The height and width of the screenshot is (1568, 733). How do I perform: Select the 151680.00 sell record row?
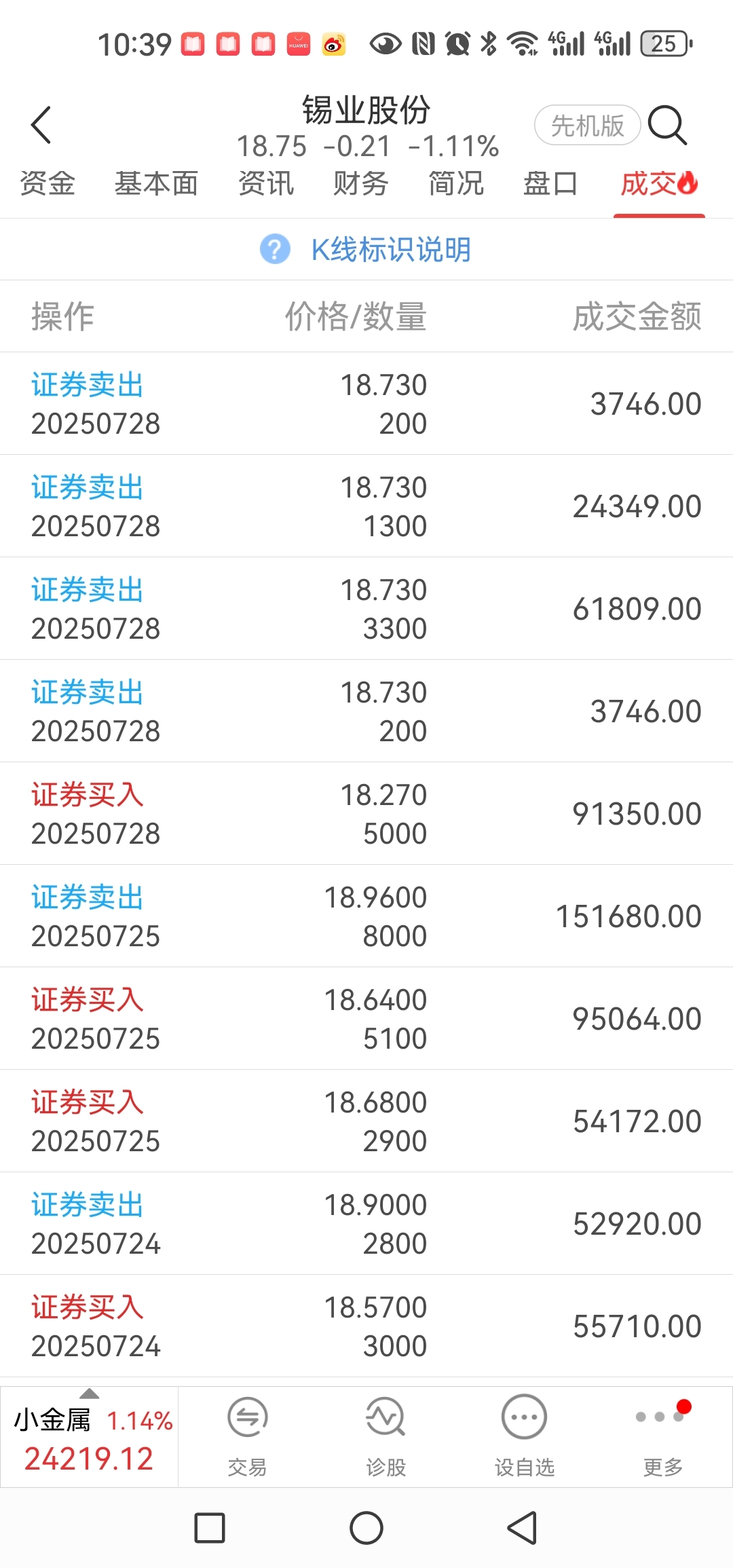366,916
